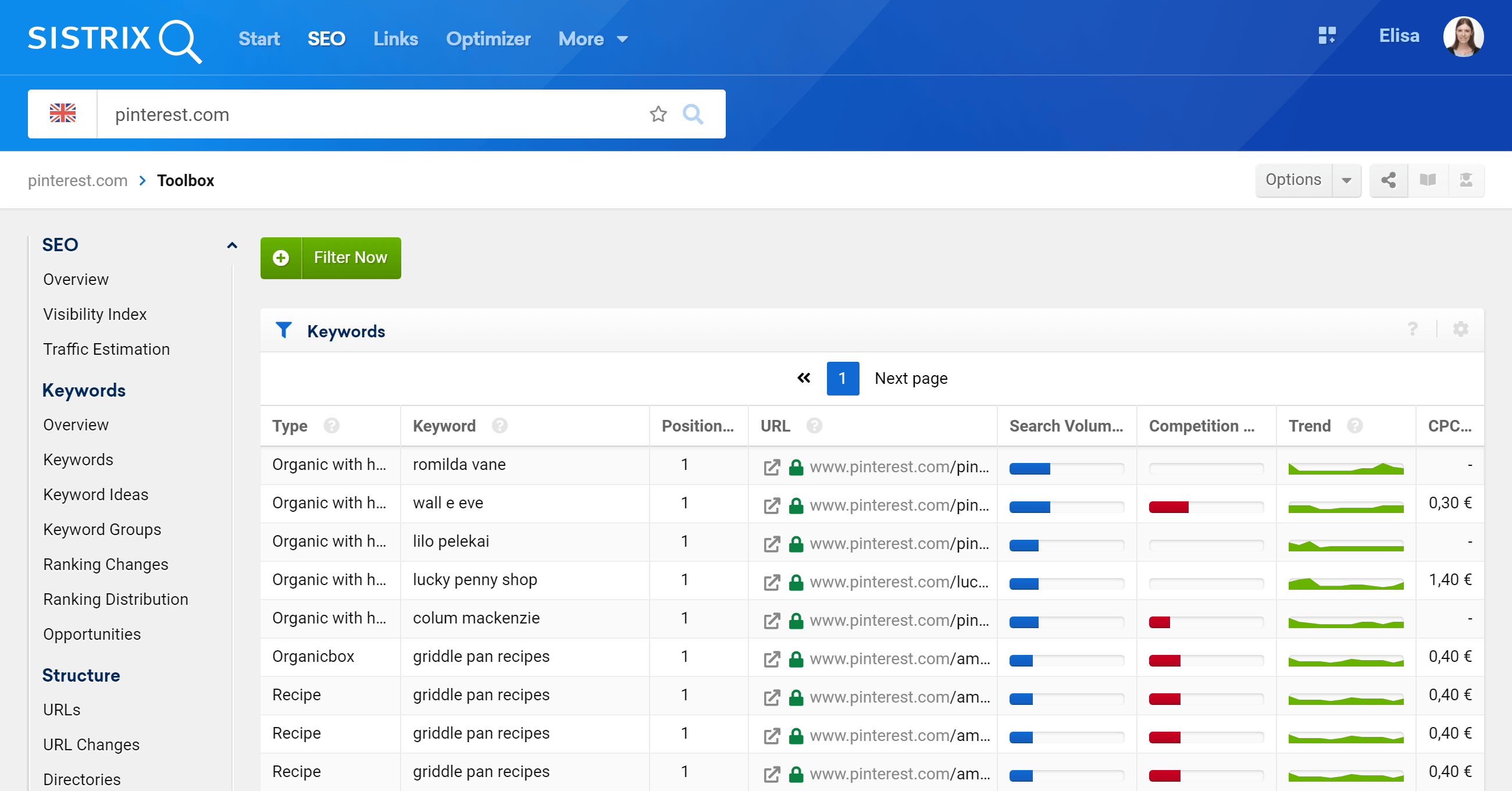Viewport: 1512px width, 791px height.
Task: Click lock icon in romilda vane row
Action: pyautogui.click(x=796, y=468)
